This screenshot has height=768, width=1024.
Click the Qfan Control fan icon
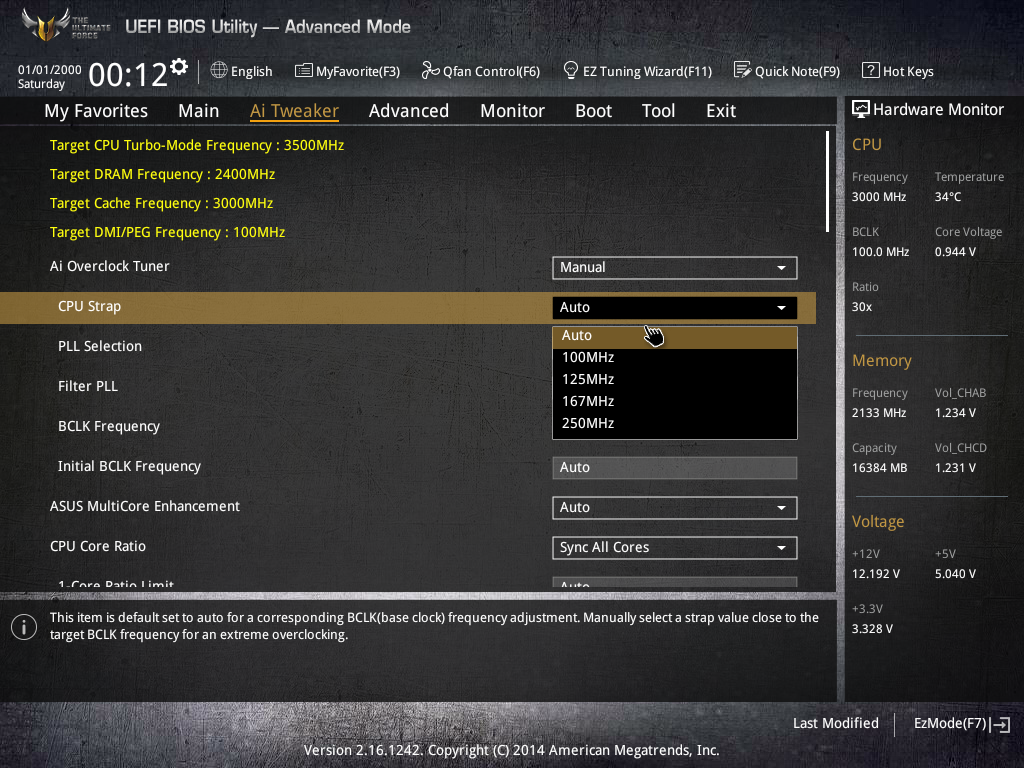tap(430, 70)
